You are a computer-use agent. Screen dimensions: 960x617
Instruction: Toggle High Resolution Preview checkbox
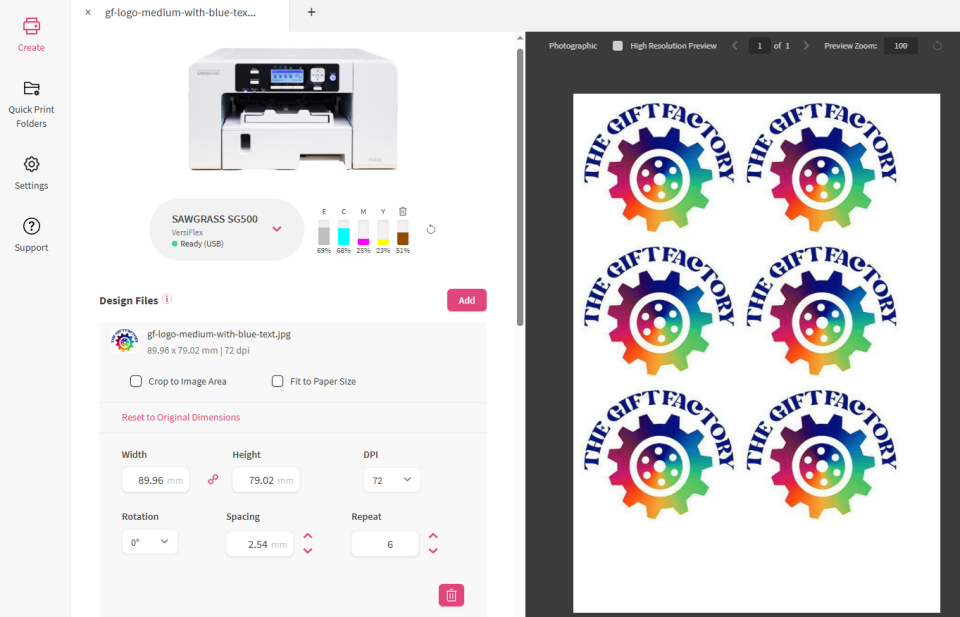(618, 46)
